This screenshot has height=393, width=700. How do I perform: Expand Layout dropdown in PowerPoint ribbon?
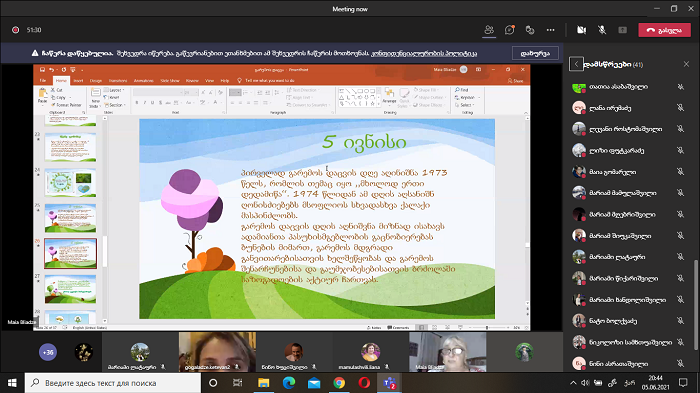114,90
